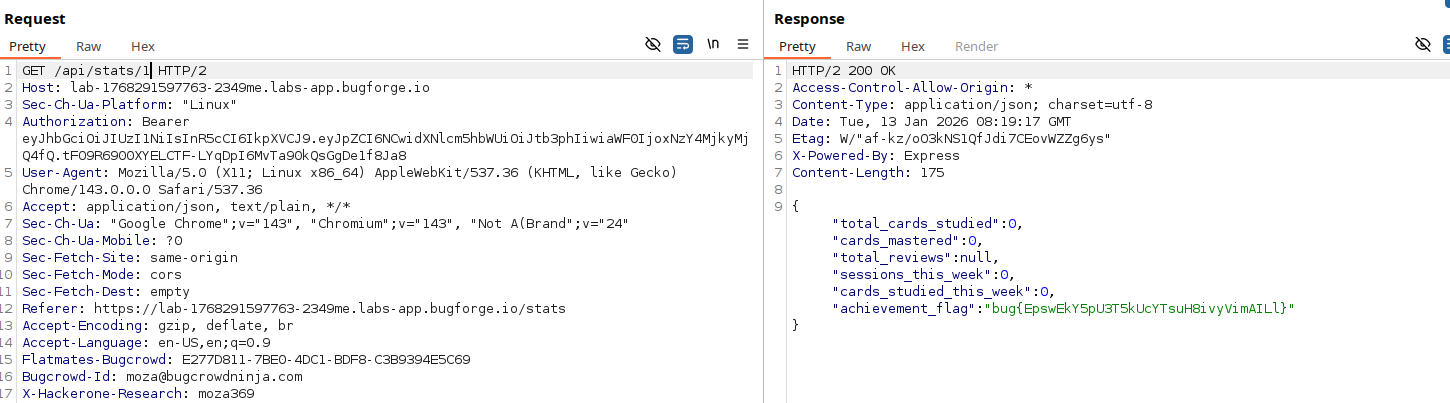Click the line wrap icon in Response panel
Image resolution: width=1450 pixels, height=403 pixels.
1445,45
